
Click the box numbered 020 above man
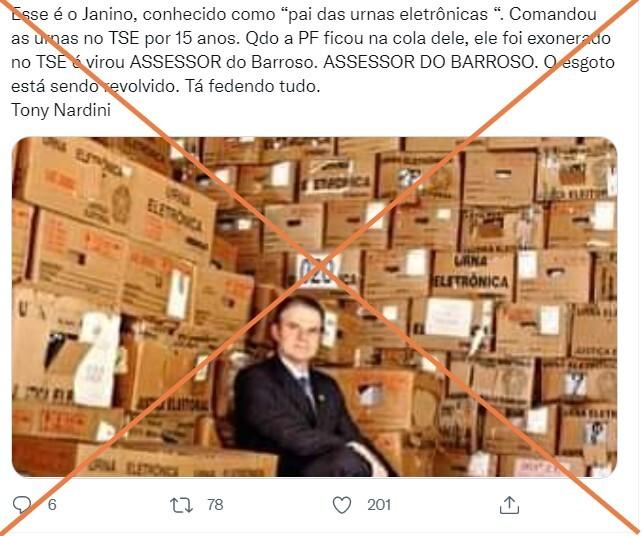click(x=324, y=269)
